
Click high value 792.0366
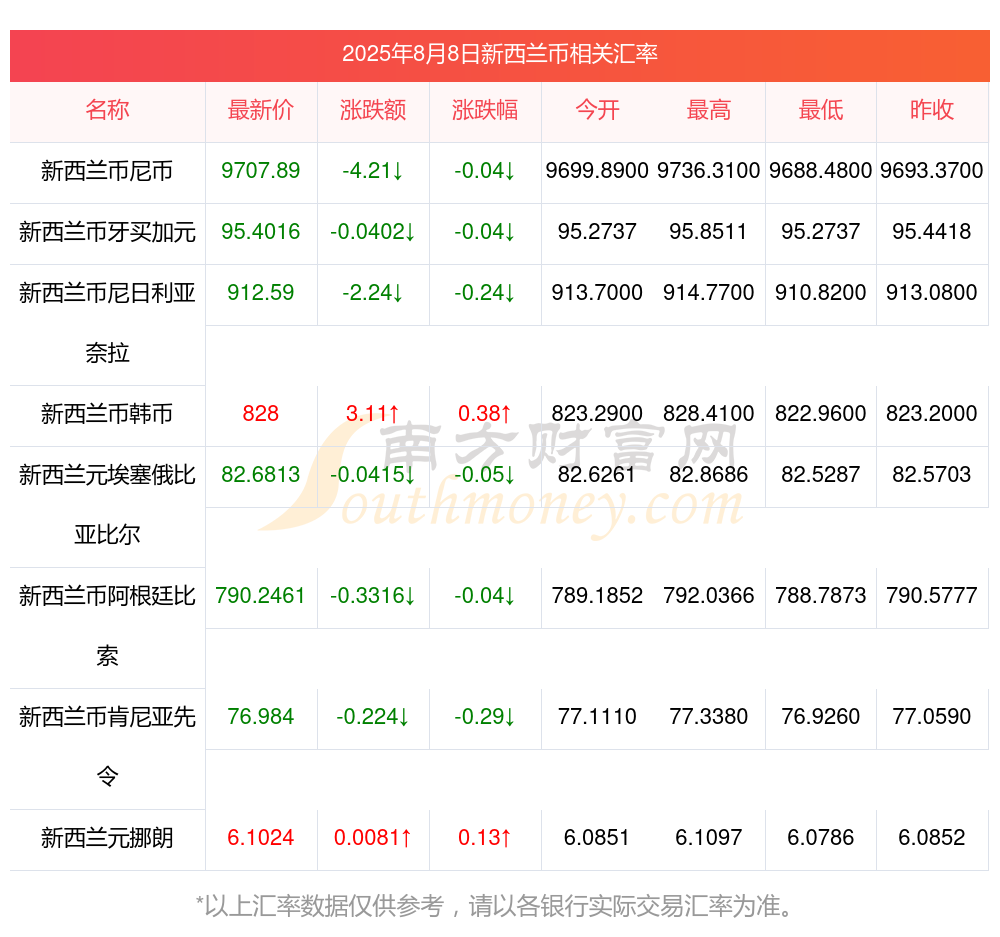click(x=709, y=595)
